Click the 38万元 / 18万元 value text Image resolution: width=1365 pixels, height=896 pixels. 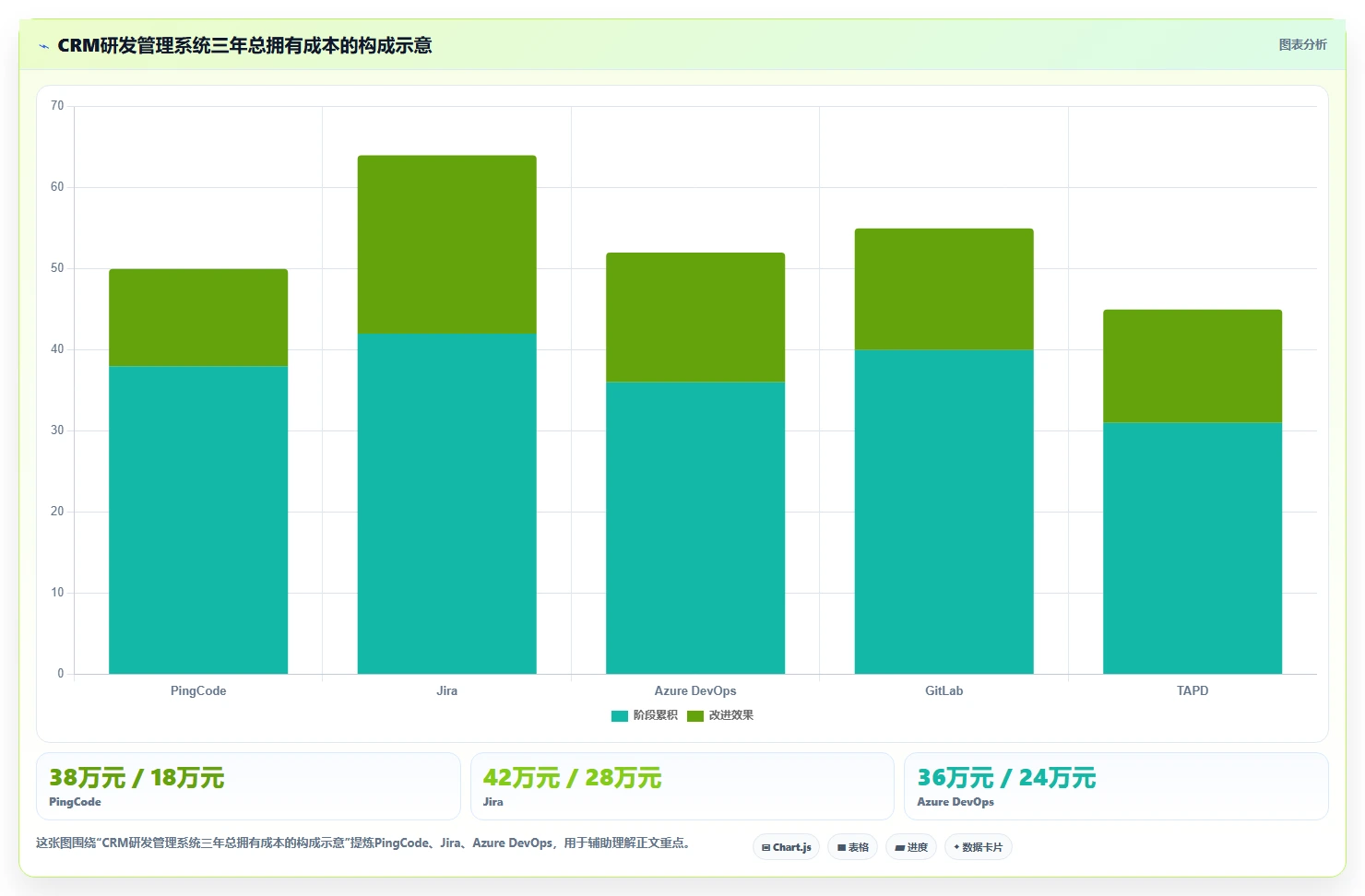[x=136, y=778]
